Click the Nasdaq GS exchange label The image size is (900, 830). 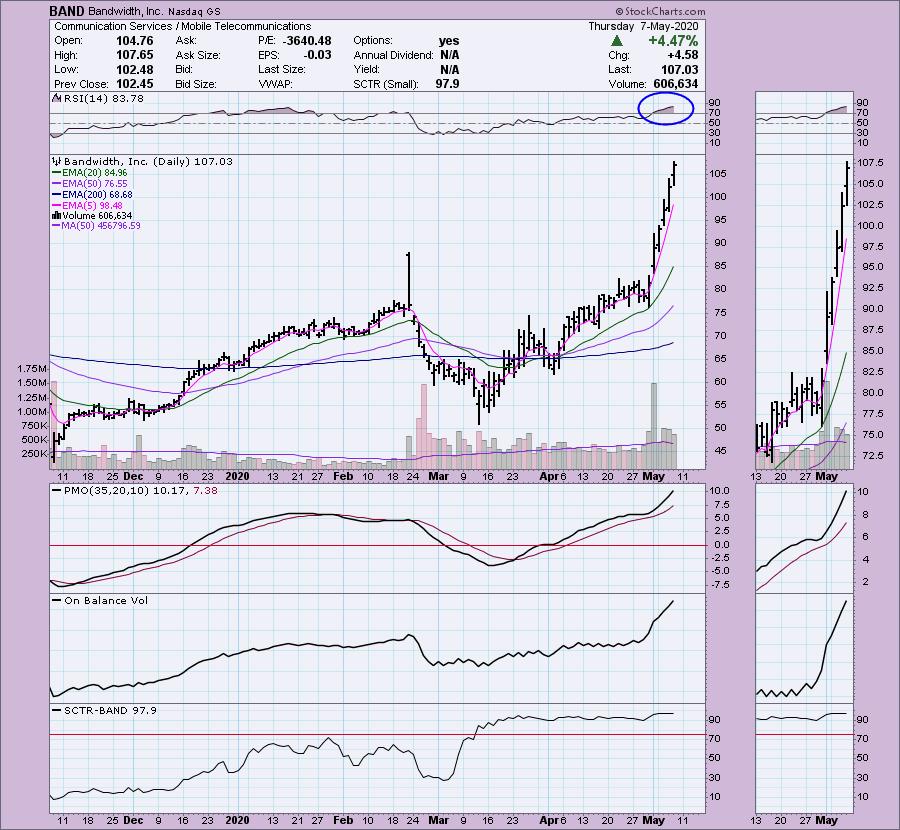194,11
